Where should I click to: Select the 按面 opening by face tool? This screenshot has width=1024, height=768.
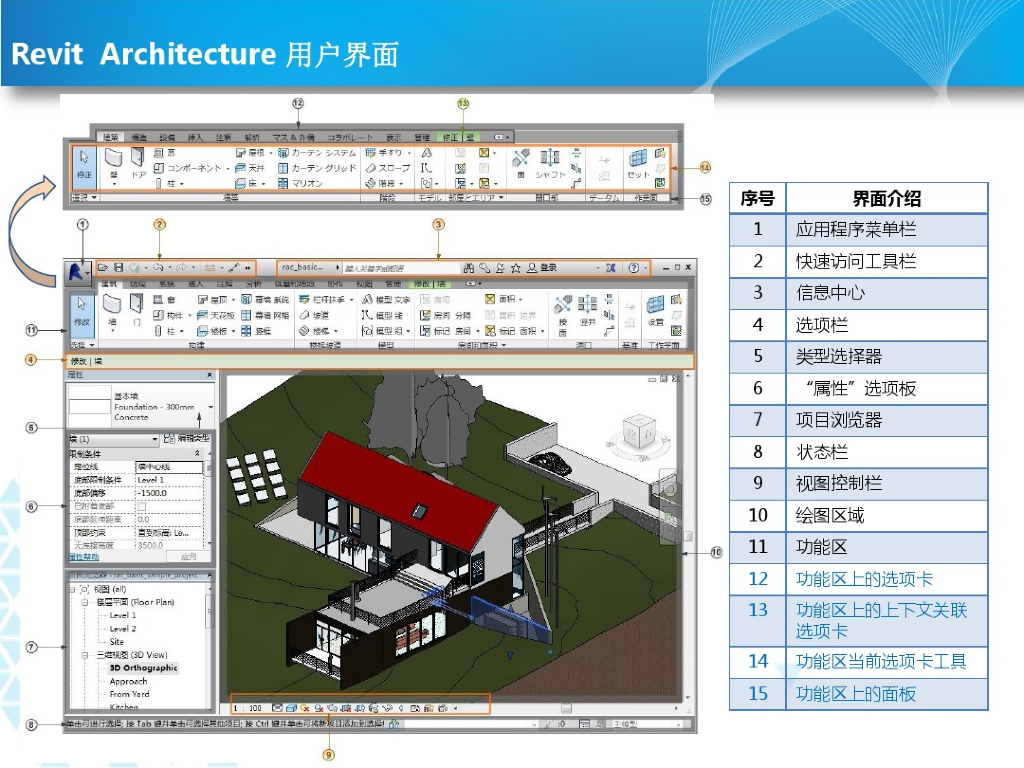562,316
